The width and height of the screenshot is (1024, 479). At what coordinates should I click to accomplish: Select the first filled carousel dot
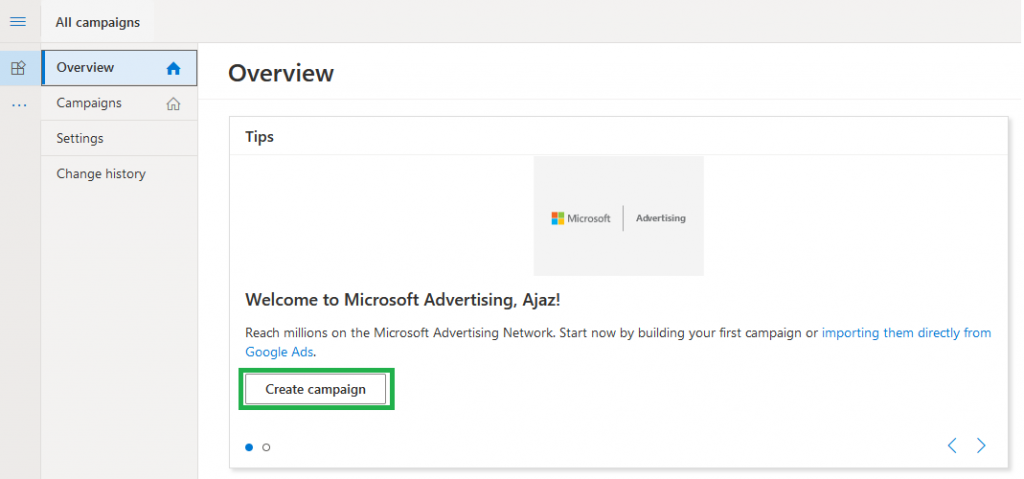pyautogui.click(x=249, y=448)
